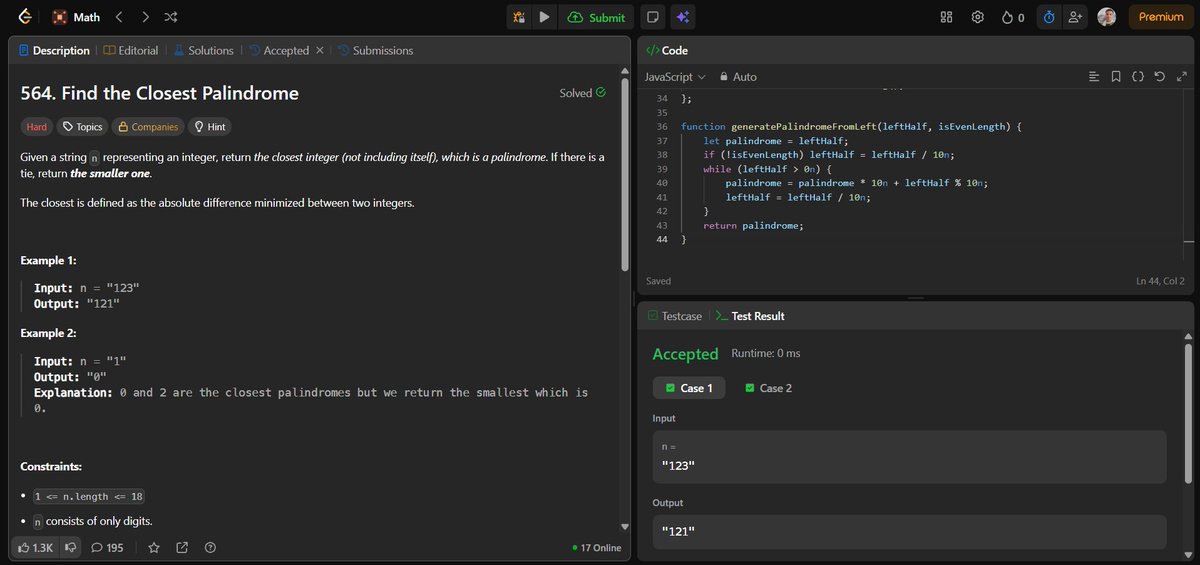
Task: Switch to the Accepted tab
Action: (x=278, y=50)
